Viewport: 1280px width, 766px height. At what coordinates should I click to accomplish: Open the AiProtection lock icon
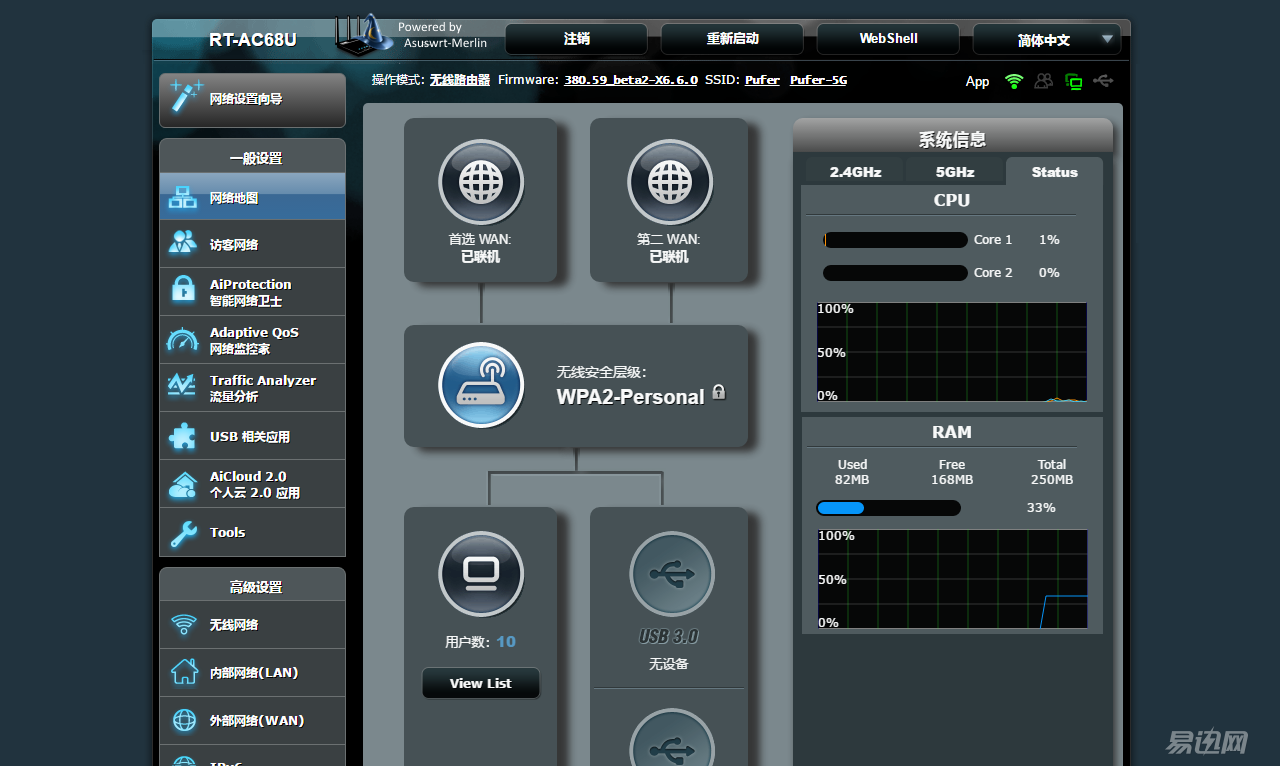click(x=183, y=291)
